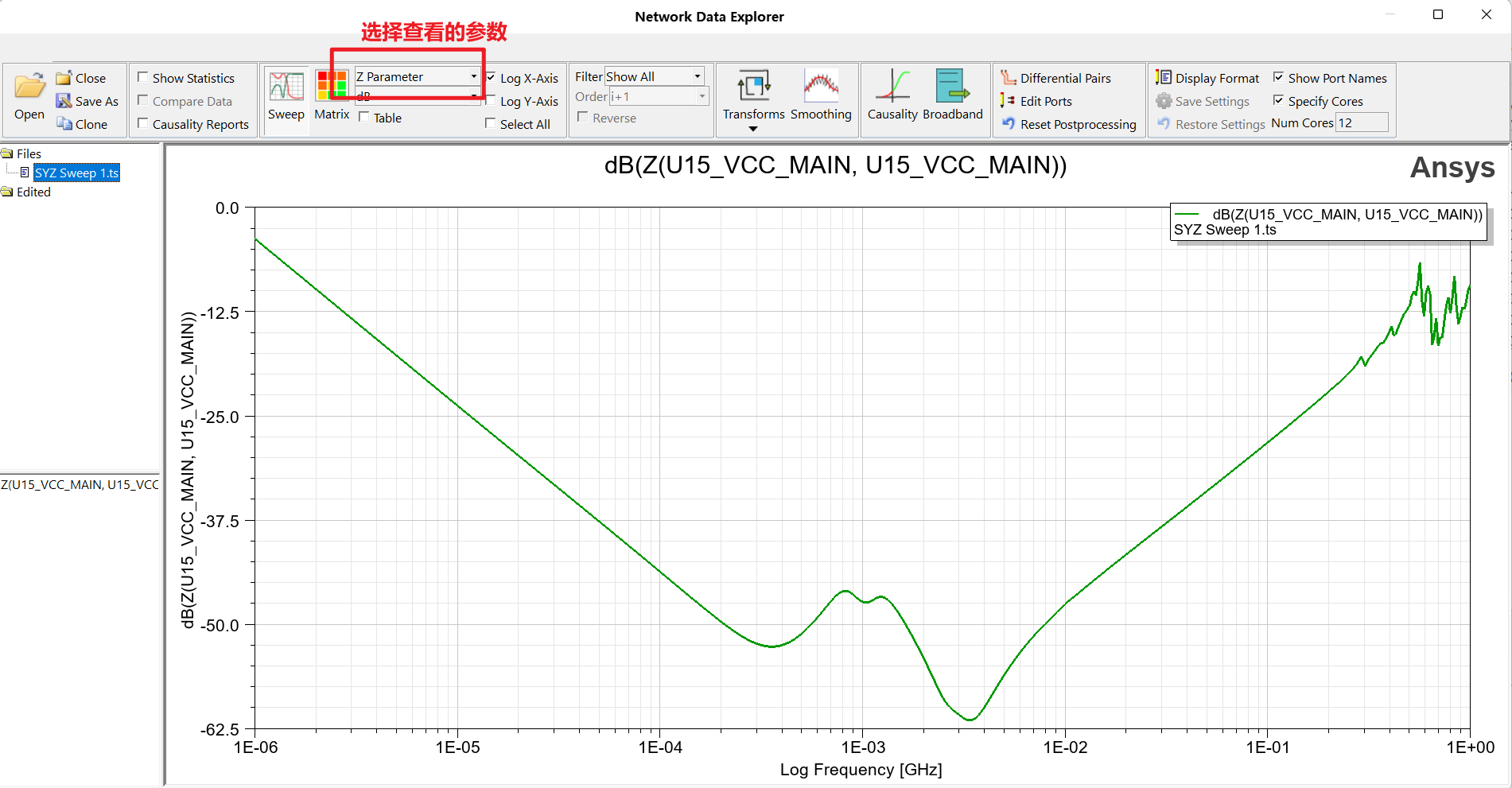This screenshot has height=788, width=1512.
Task: Click the Differential Pairs icon
Action: 1009,78
